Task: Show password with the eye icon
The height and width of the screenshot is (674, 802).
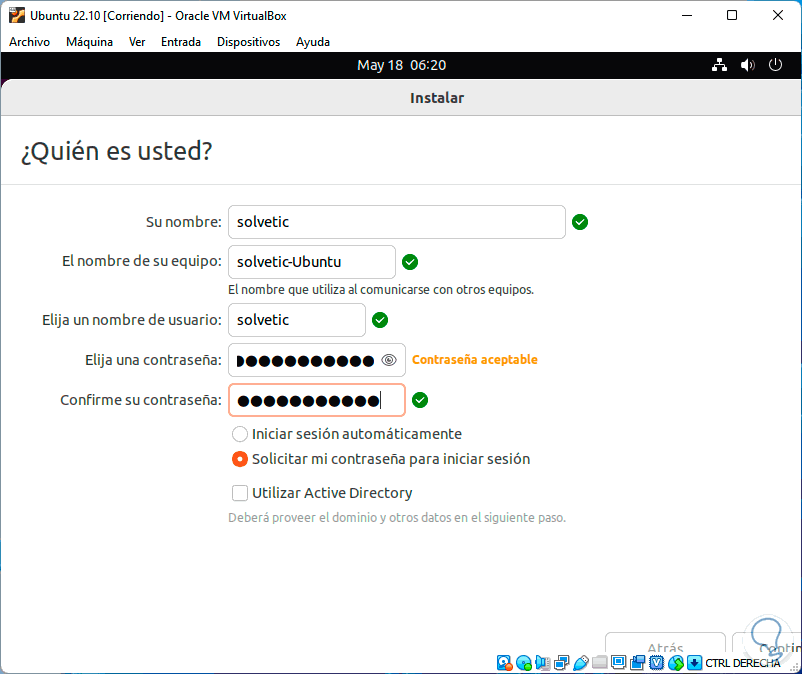Action: tap(389, 360)
